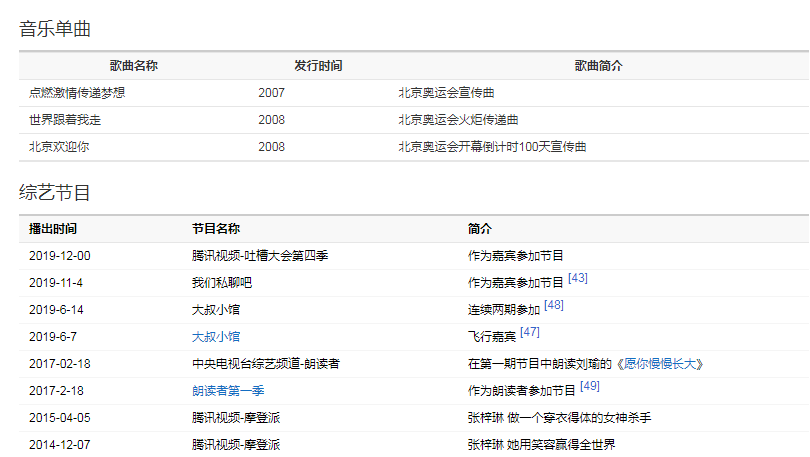
Task: Select the song 点燃激情传递梦想 cell
Action: pos(78,93)
